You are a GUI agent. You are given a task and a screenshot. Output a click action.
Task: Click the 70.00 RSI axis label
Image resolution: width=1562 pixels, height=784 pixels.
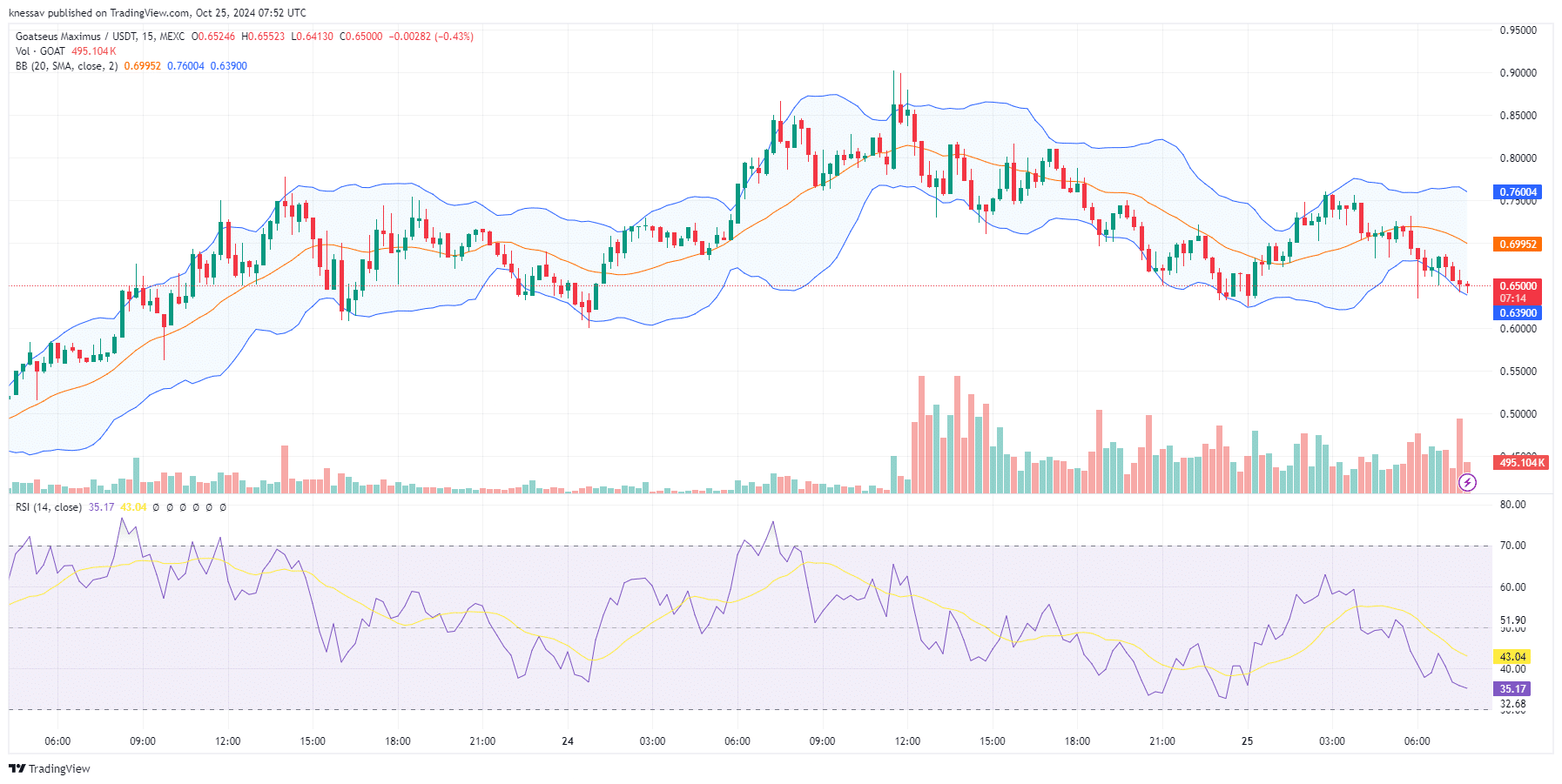click(1512, 546)
